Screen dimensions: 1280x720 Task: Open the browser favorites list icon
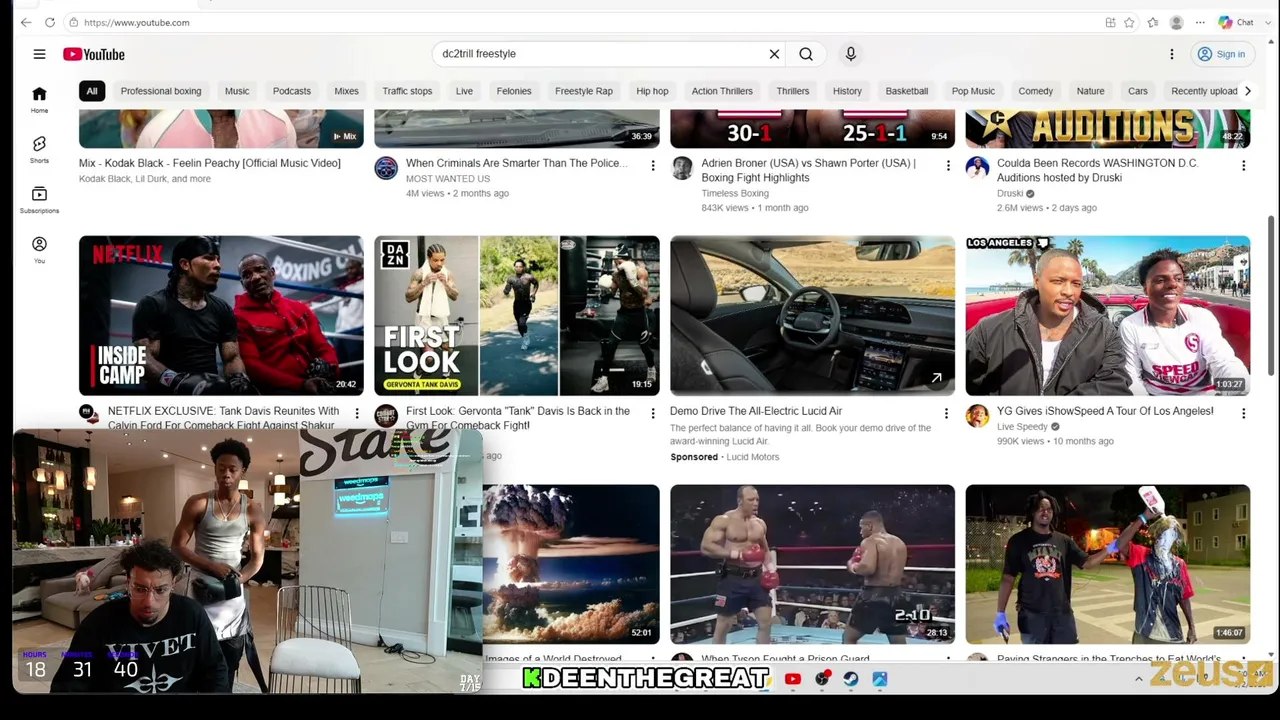1153,22
